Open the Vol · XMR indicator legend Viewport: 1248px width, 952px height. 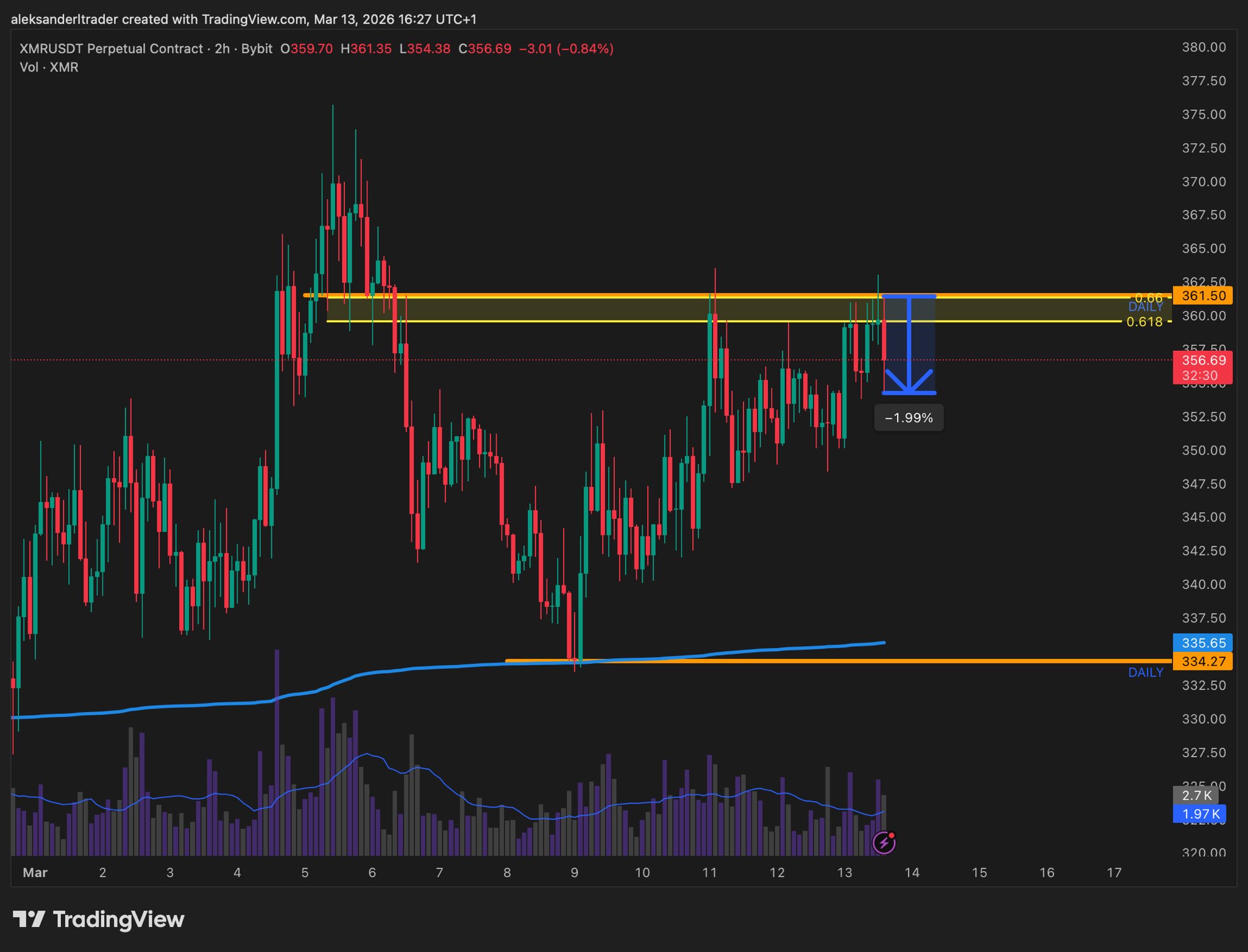[49, 67]
